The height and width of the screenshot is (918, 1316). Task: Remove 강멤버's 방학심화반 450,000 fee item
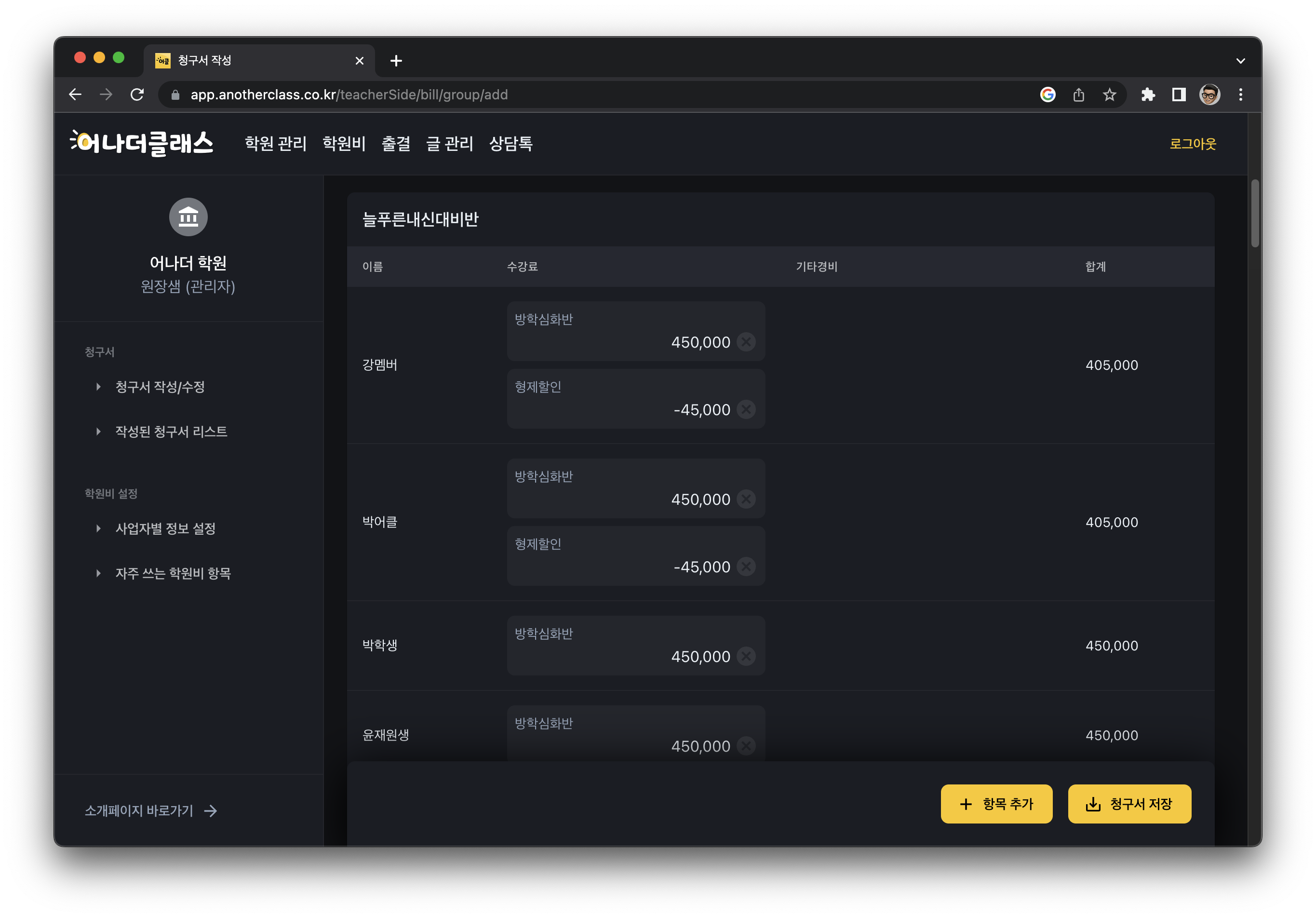[x=746, y=342]
